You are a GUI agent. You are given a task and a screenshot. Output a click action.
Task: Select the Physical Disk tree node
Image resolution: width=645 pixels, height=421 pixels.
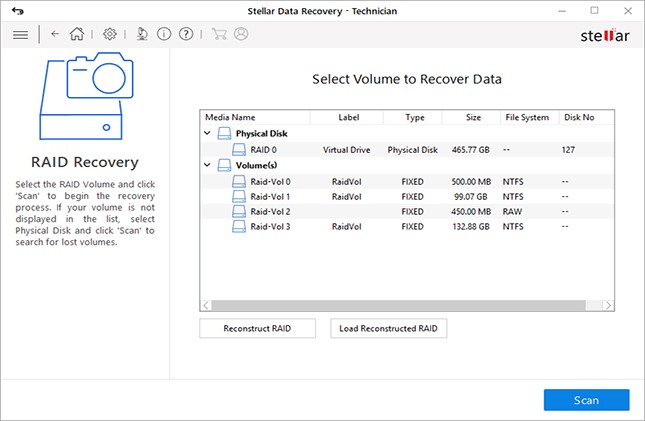[262, 133]
